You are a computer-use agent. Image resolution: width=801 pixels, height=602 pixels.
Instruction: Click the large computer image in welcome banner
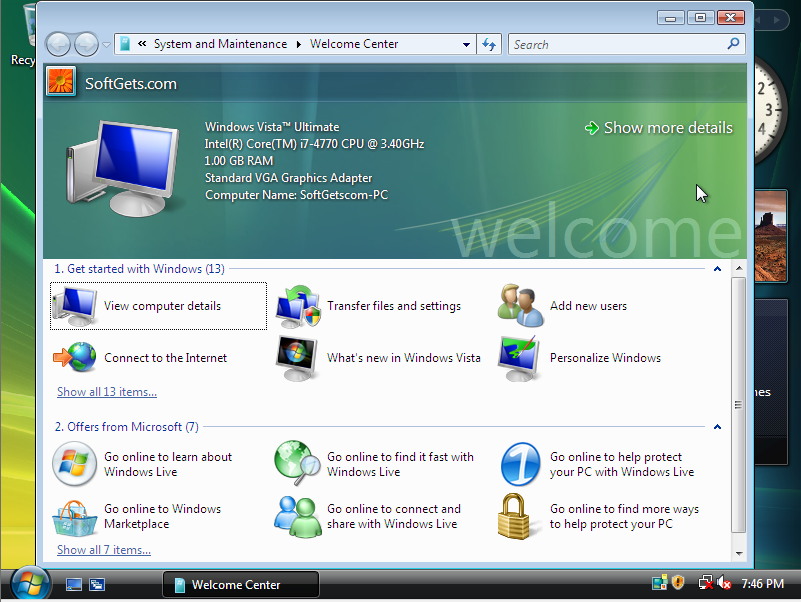click(x=122, y=168)
